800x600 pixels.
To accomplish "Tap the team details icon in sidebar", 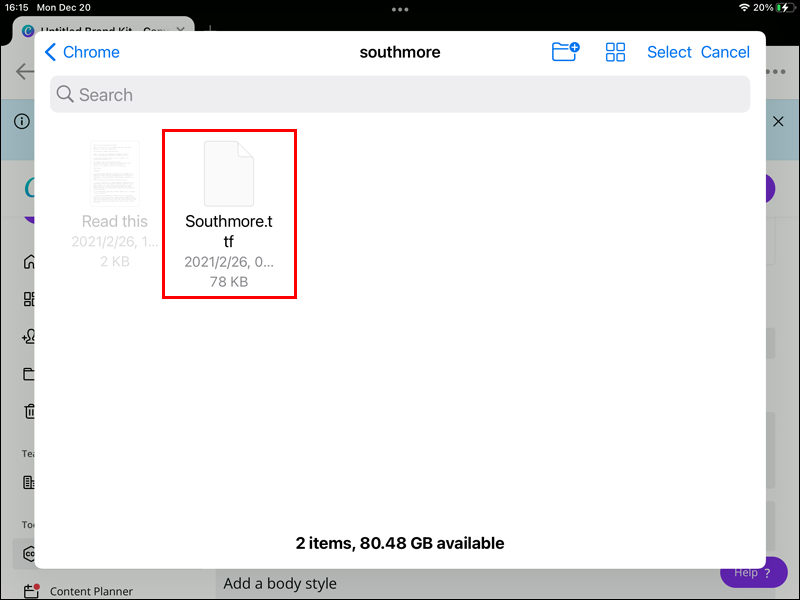I will pos(29,482).
